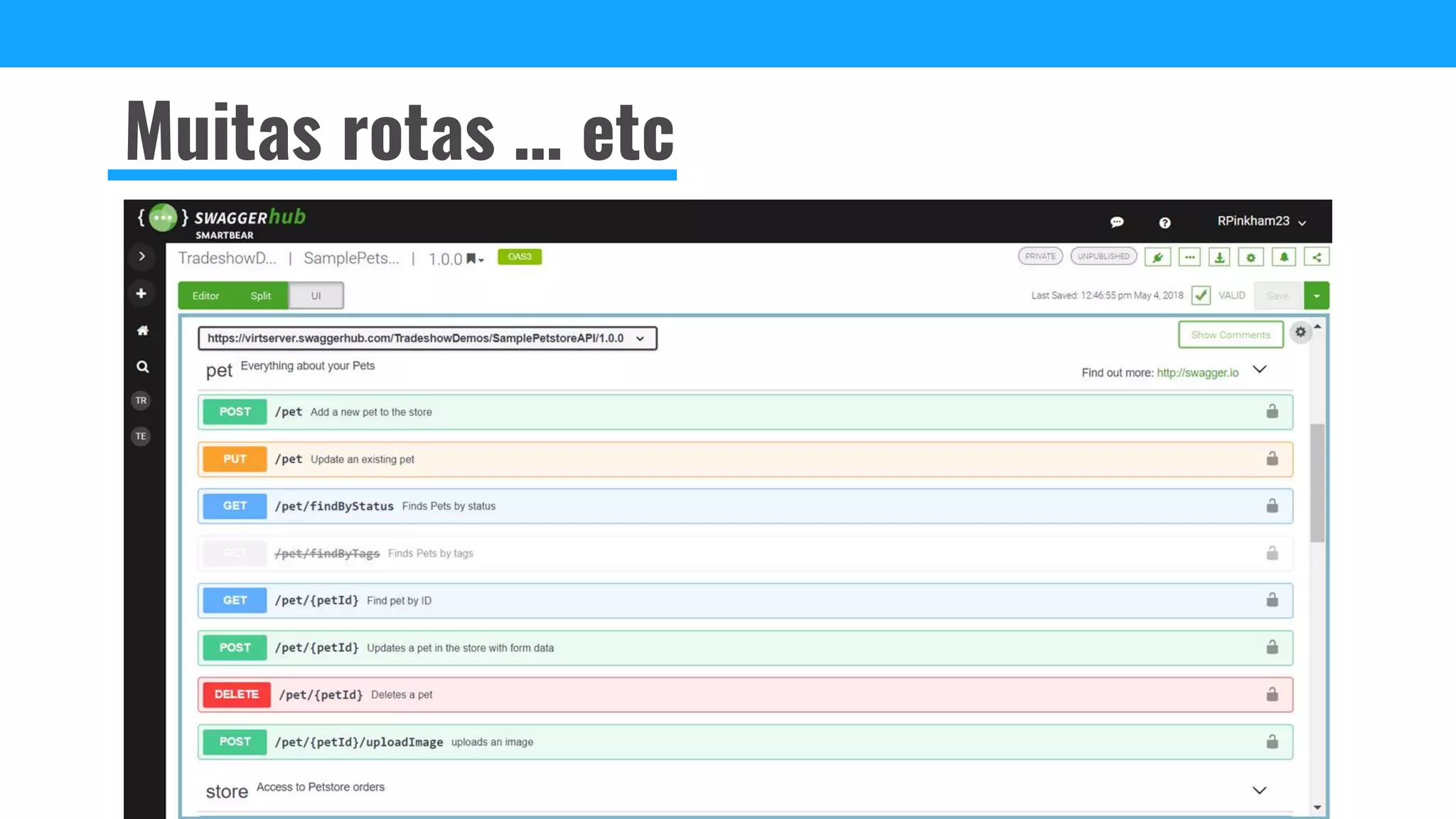Expand POST /pet/{petId}/uploadImage operation

coord(745,742)
